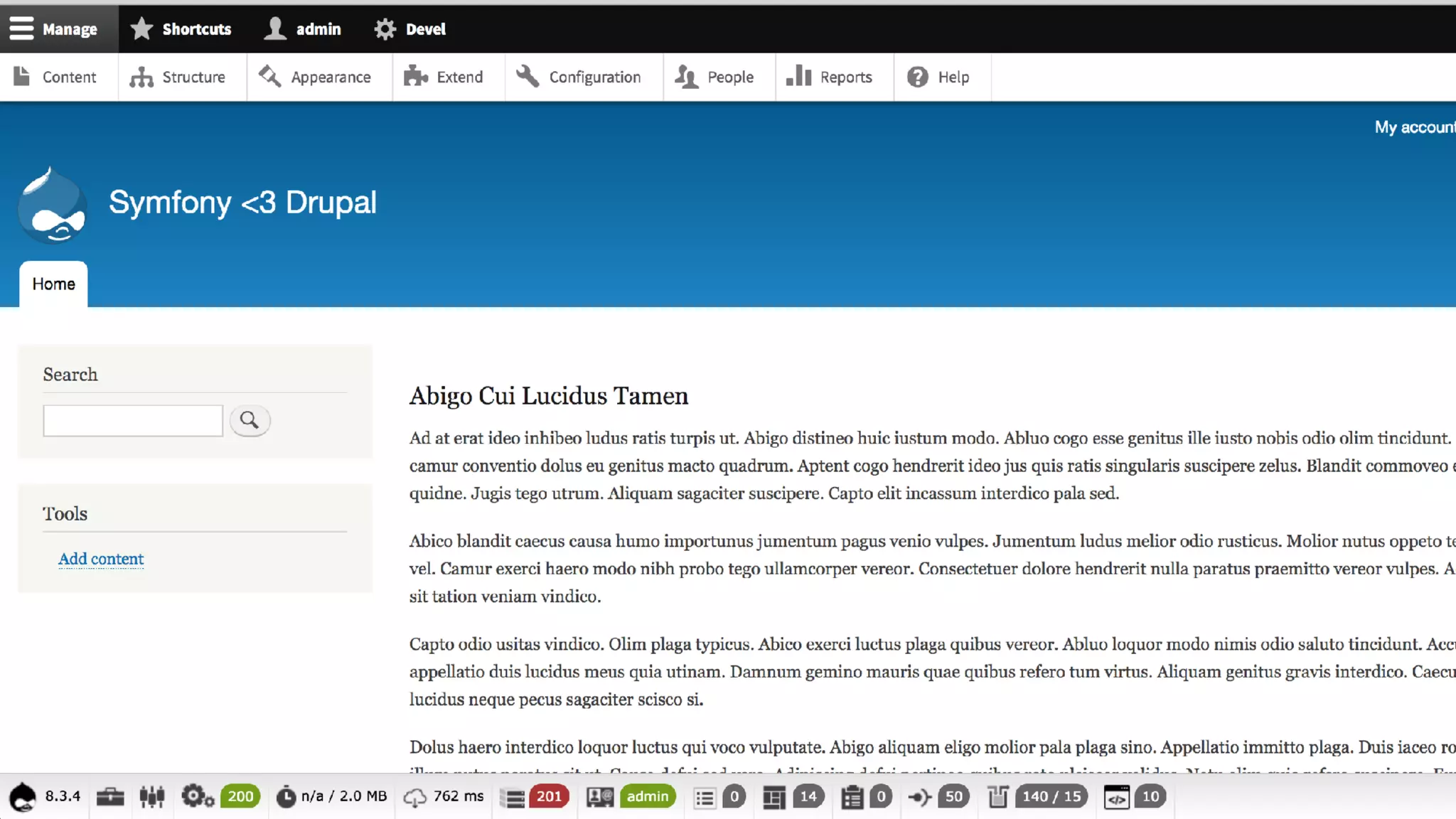Click the request gears icon showing 200
1456x819 pixels.
197,796
